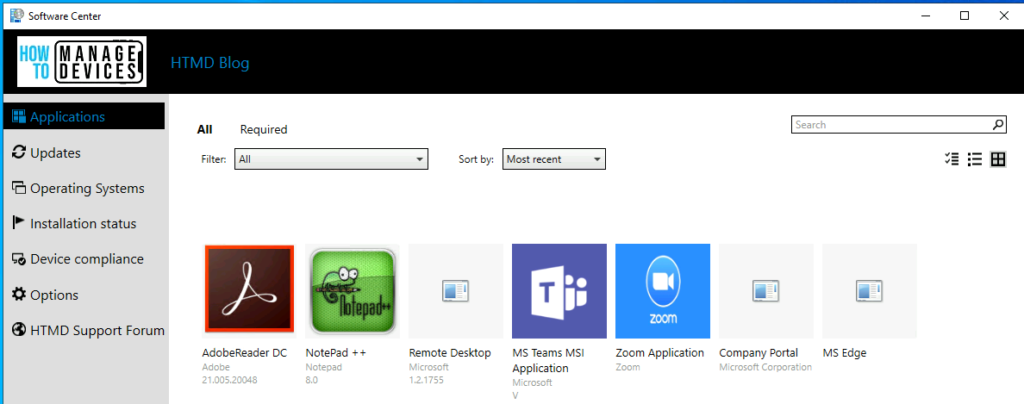Click the Zoom Application icon
This screenshot has height=404, width=1024.
[662, 291]
